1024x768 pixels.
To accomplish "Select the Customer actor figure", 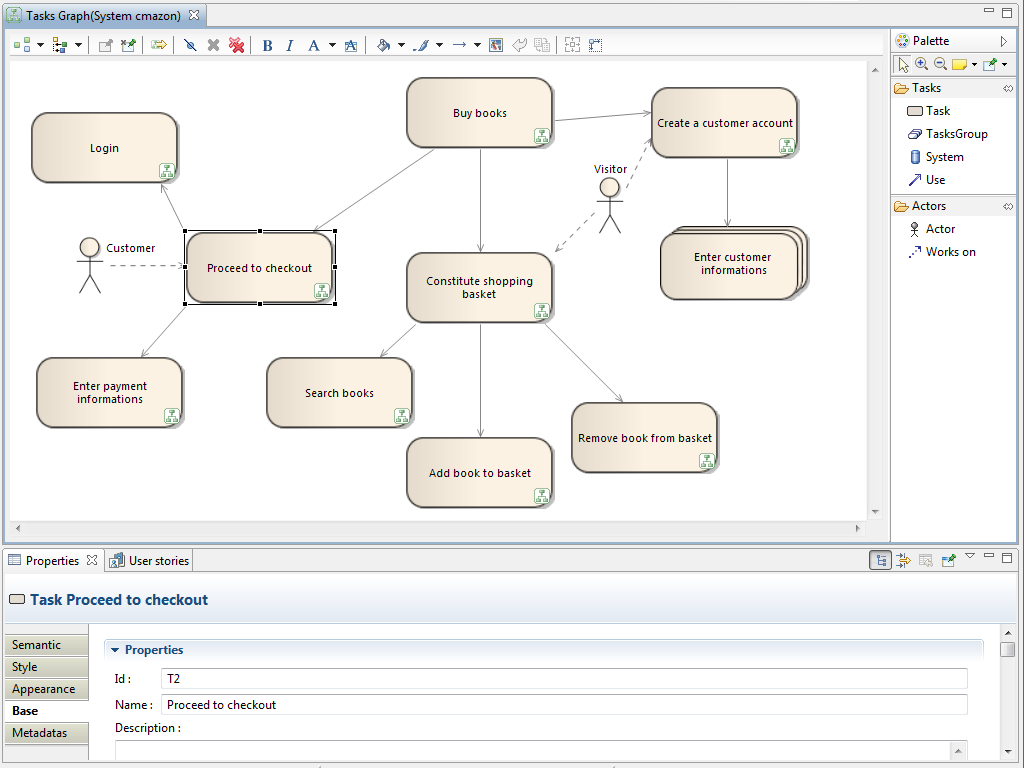I will (x=89, y=265).
